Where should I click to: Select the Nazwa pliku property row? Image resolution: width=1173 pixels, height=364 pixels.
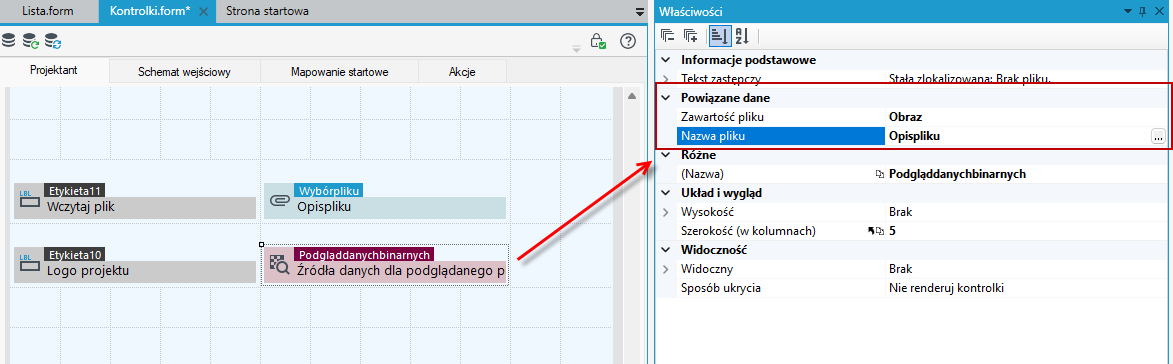(x=922, y=136)
